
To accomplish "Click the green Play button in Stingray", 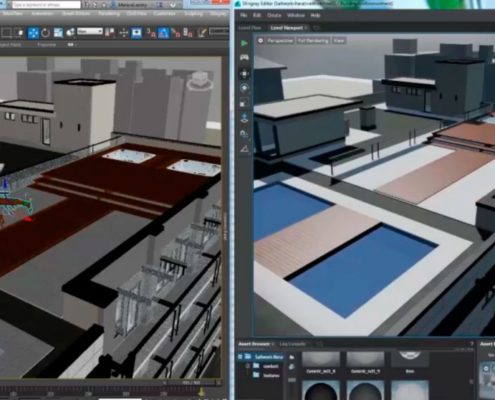I will point(244,43).
